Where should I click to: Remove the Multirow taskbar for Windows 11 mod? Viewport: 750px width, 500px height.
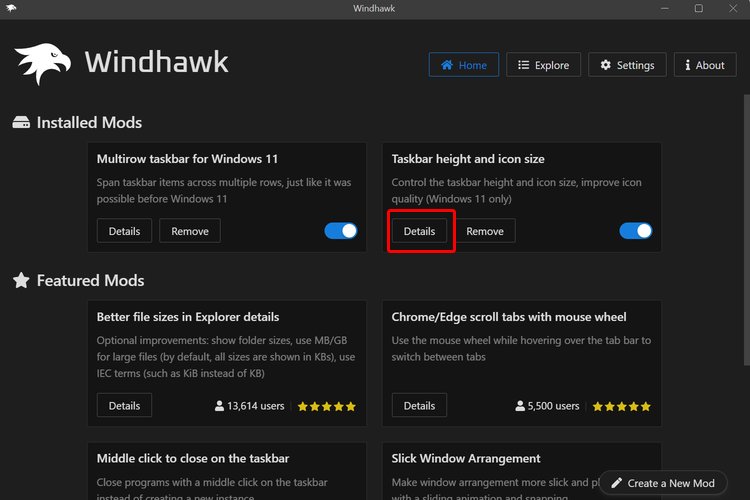(x=190, y=231)
